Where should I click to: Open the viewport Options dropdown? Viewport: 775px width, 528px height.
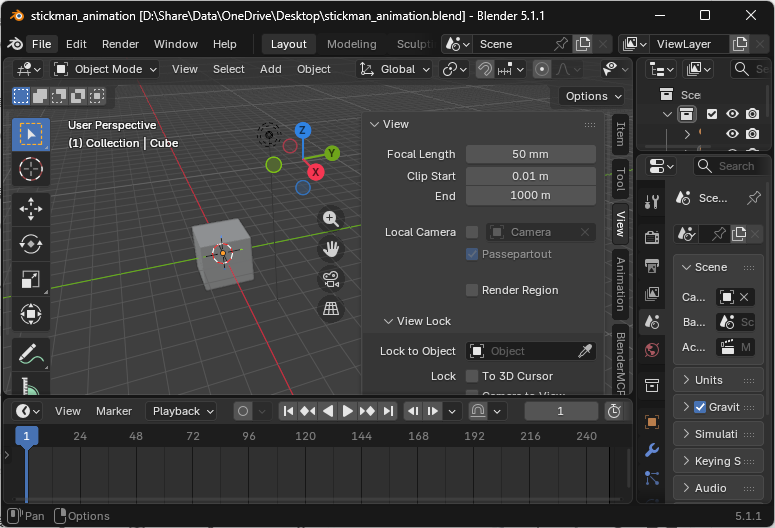(593, 96)
